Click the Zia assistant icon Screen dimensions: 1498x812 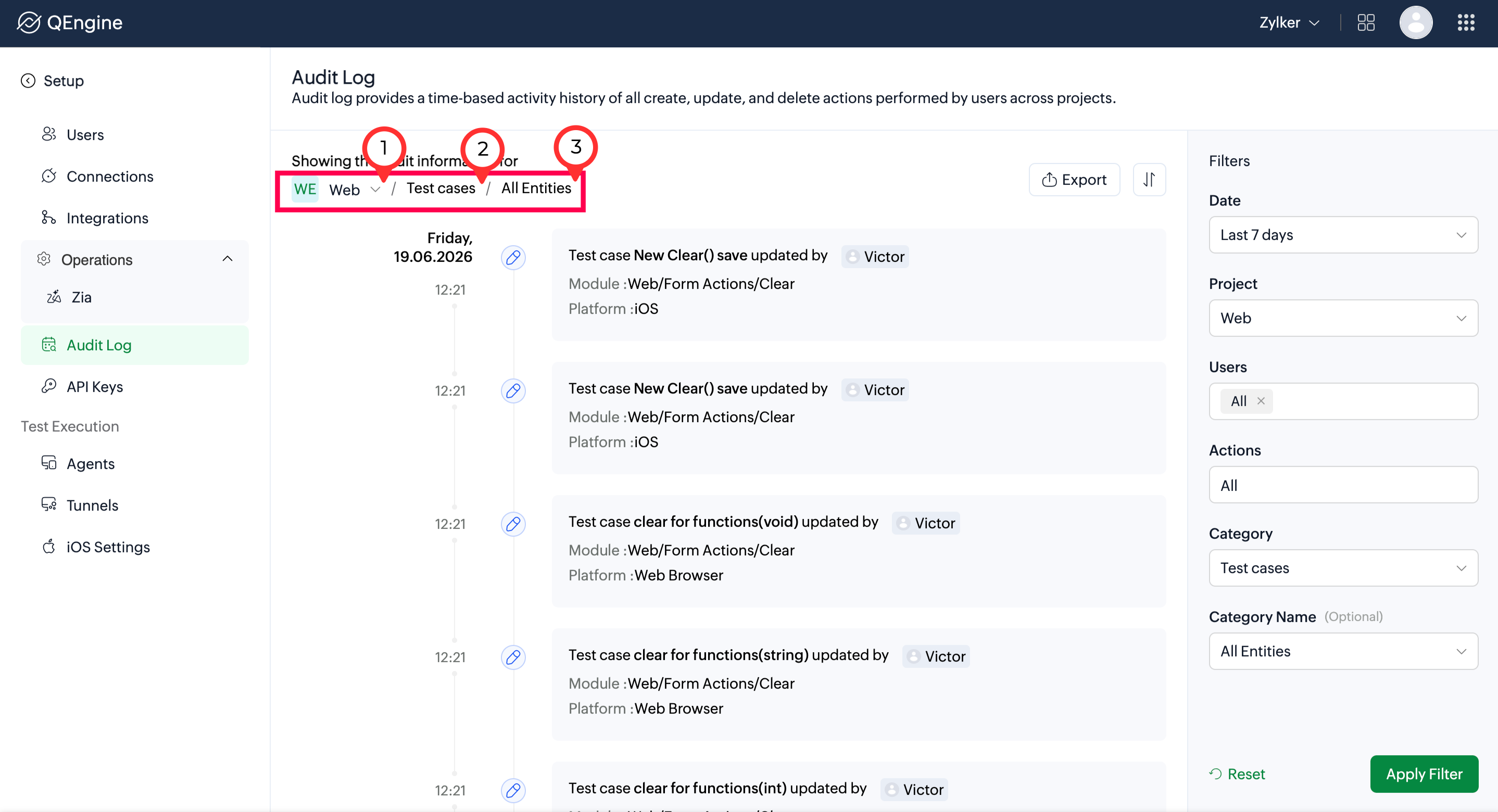54,297
